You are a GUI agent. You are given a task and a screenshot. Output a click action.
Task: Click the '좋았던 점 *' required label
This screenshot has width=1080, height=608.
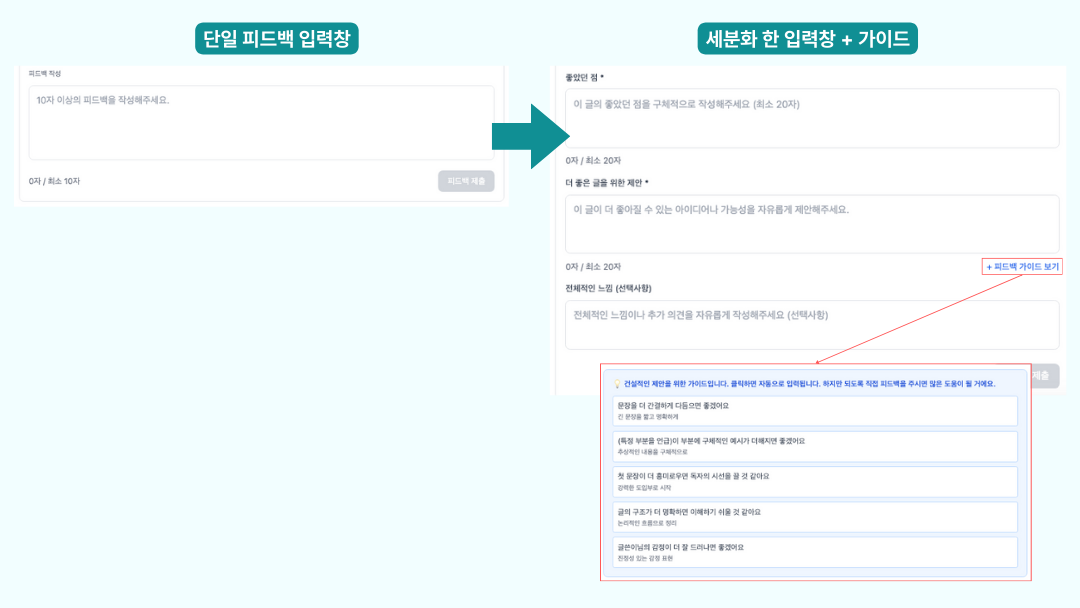[585, 77]
